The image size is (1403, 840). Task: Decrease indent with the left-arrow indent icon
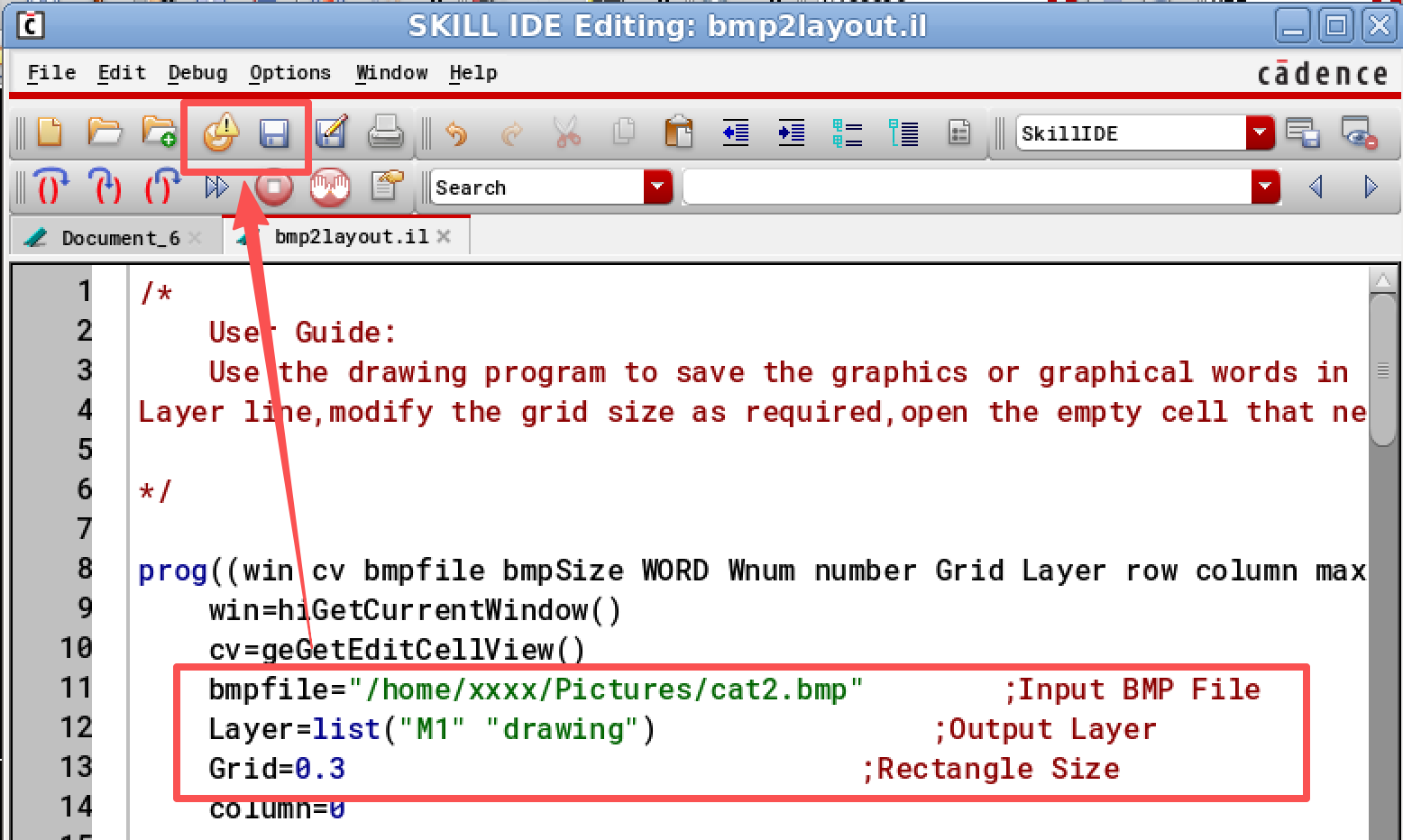pos(736,133)
